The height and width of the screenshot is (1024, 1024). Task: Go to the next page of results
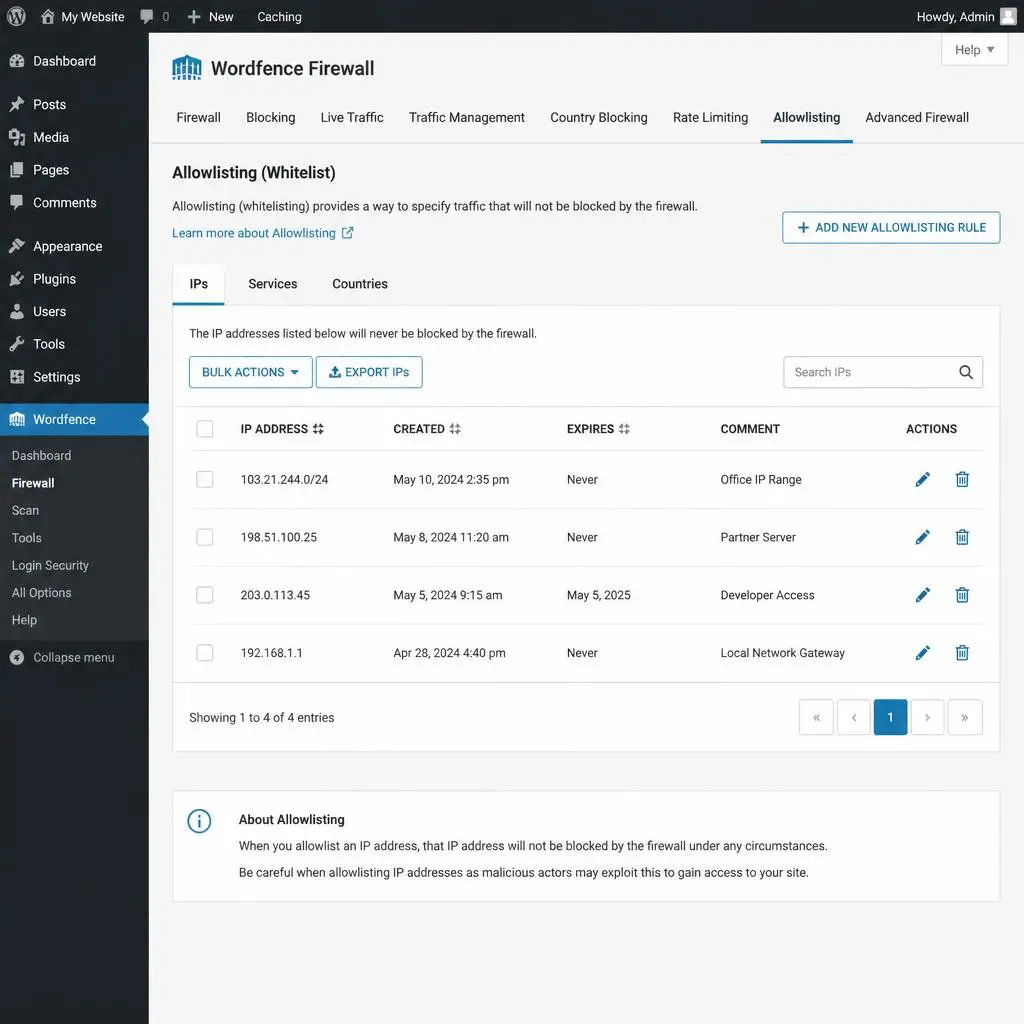click(x=927, y=717)
